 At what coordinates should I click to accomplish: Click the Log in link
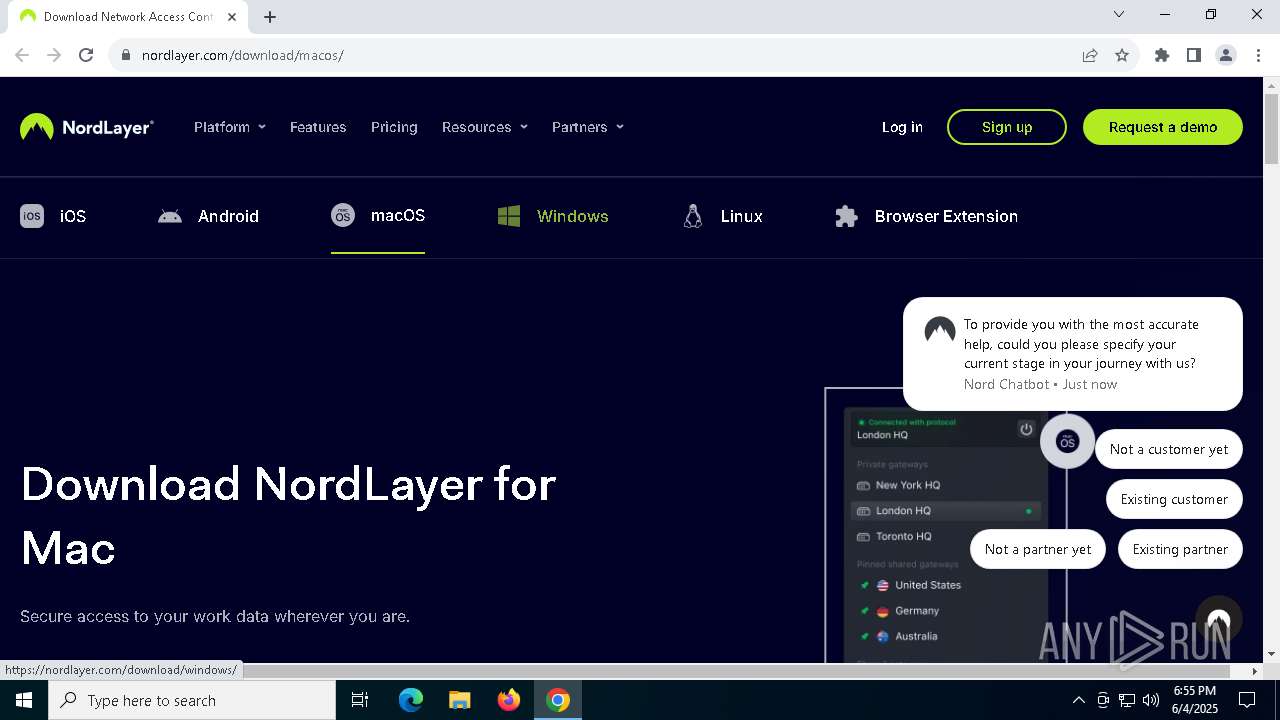click(902, 127)
